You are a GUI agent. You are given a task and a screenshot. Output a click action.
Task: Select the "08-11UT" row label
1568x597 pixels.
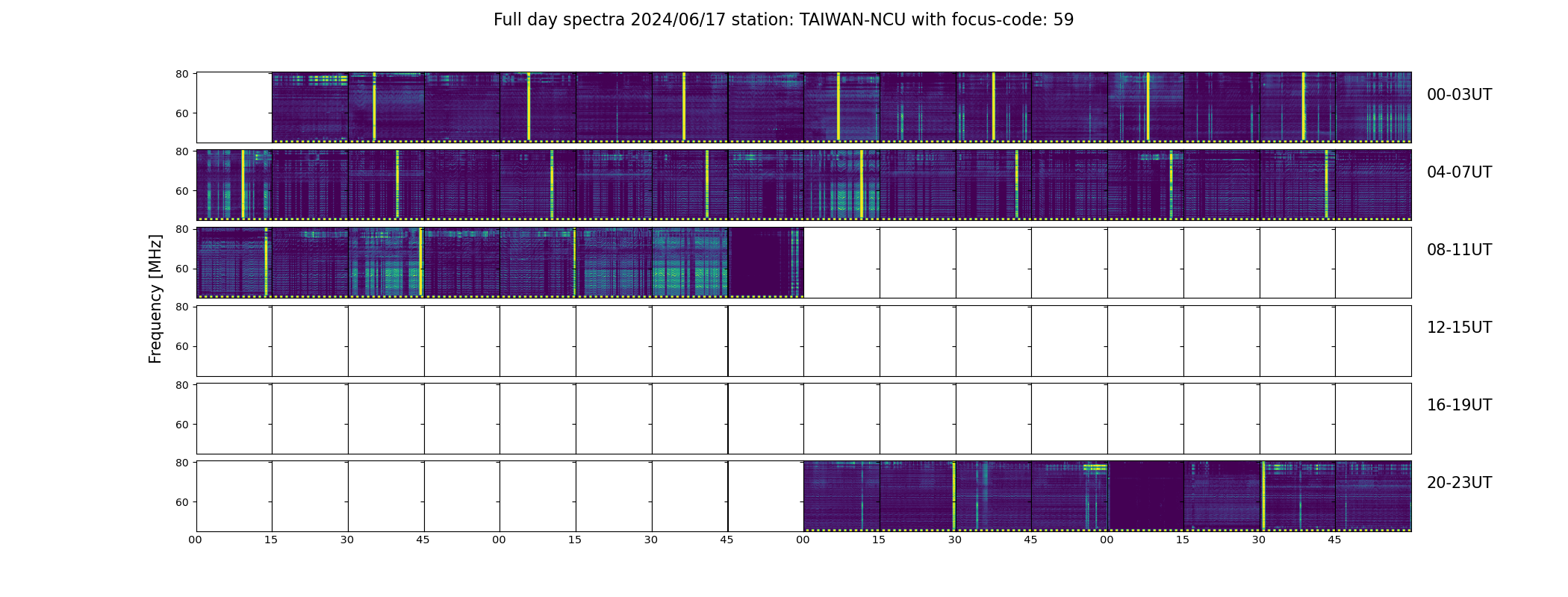(1459, 250)
